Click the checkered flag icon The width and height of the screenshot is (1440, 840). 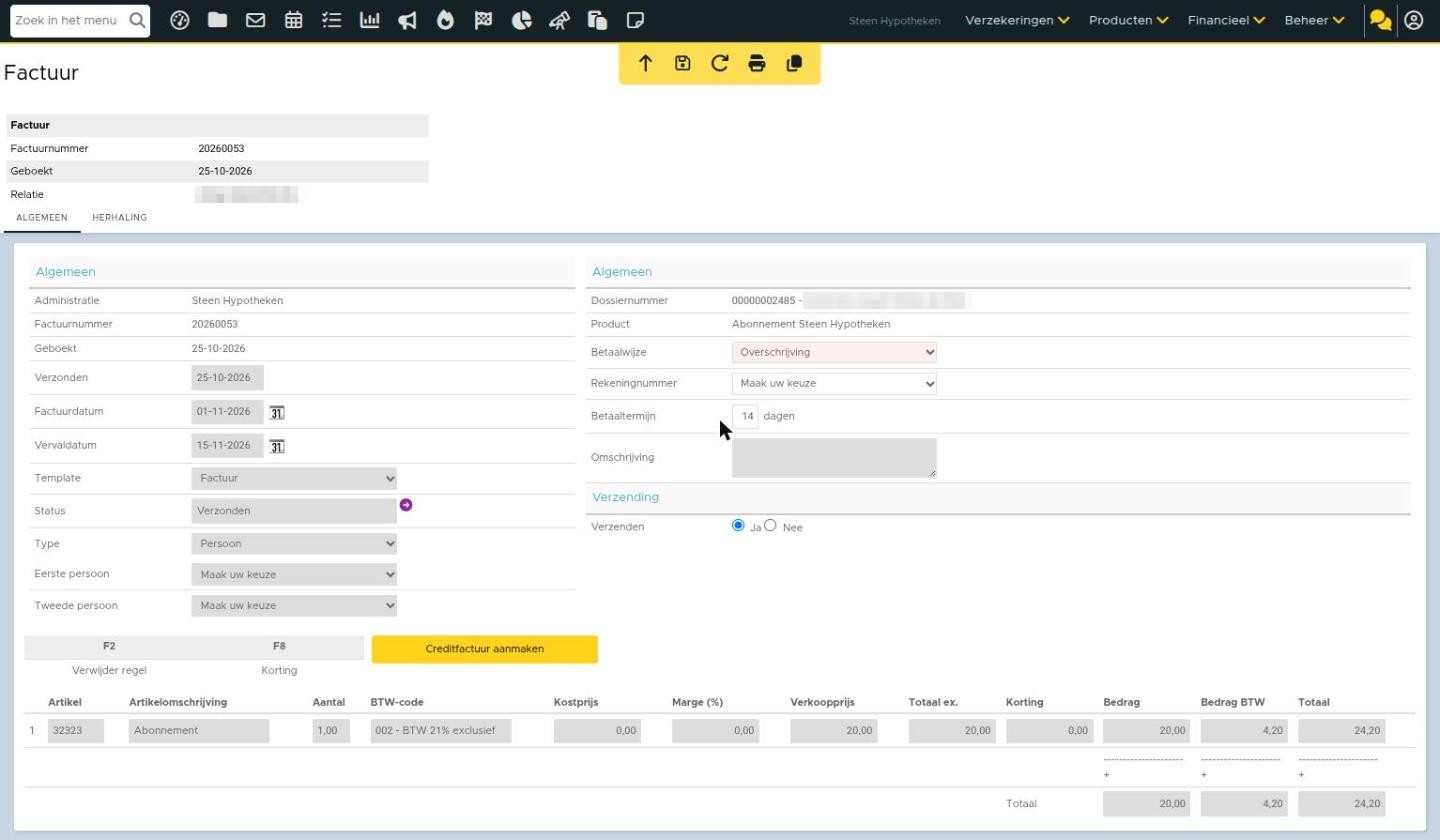click(x=484, y=20)
